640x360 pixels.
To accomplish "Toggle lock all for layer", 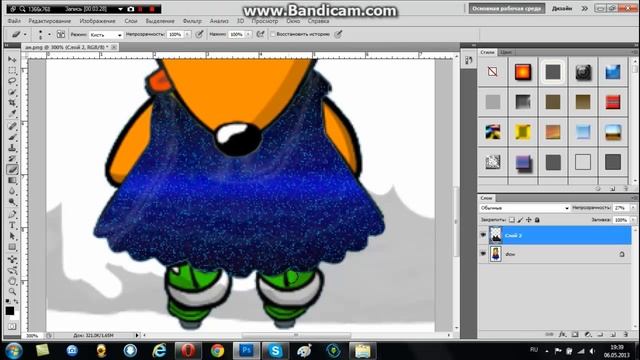I will click(537, 220).
